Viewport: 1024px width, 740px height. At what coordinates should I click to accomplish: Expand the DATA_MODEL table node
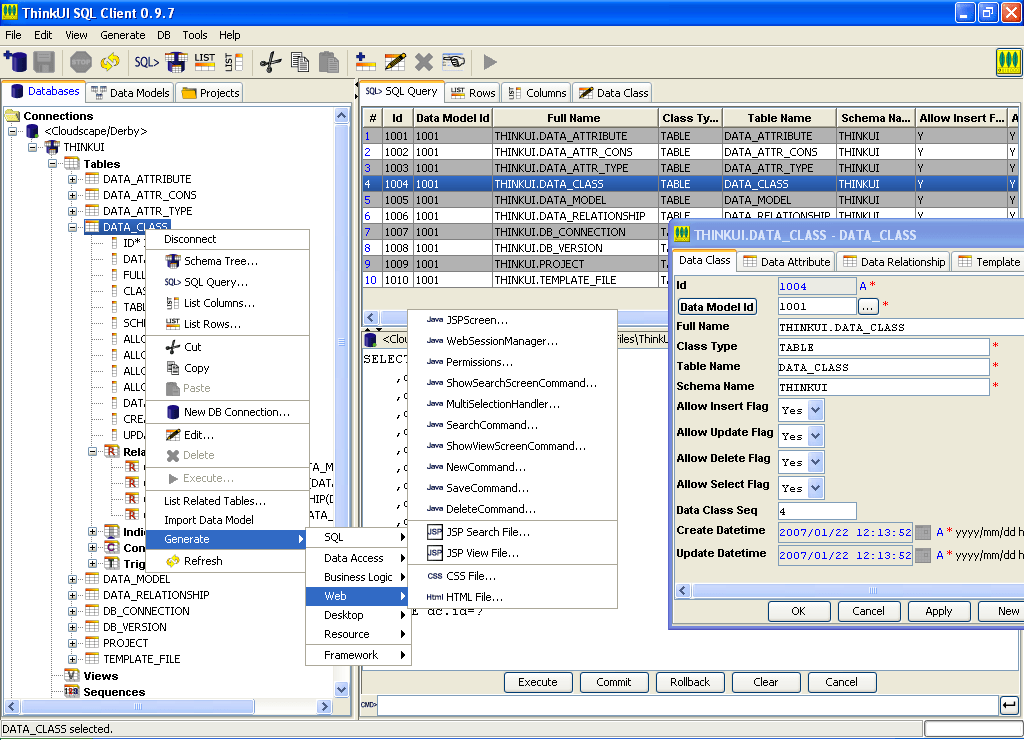(72, 579)
